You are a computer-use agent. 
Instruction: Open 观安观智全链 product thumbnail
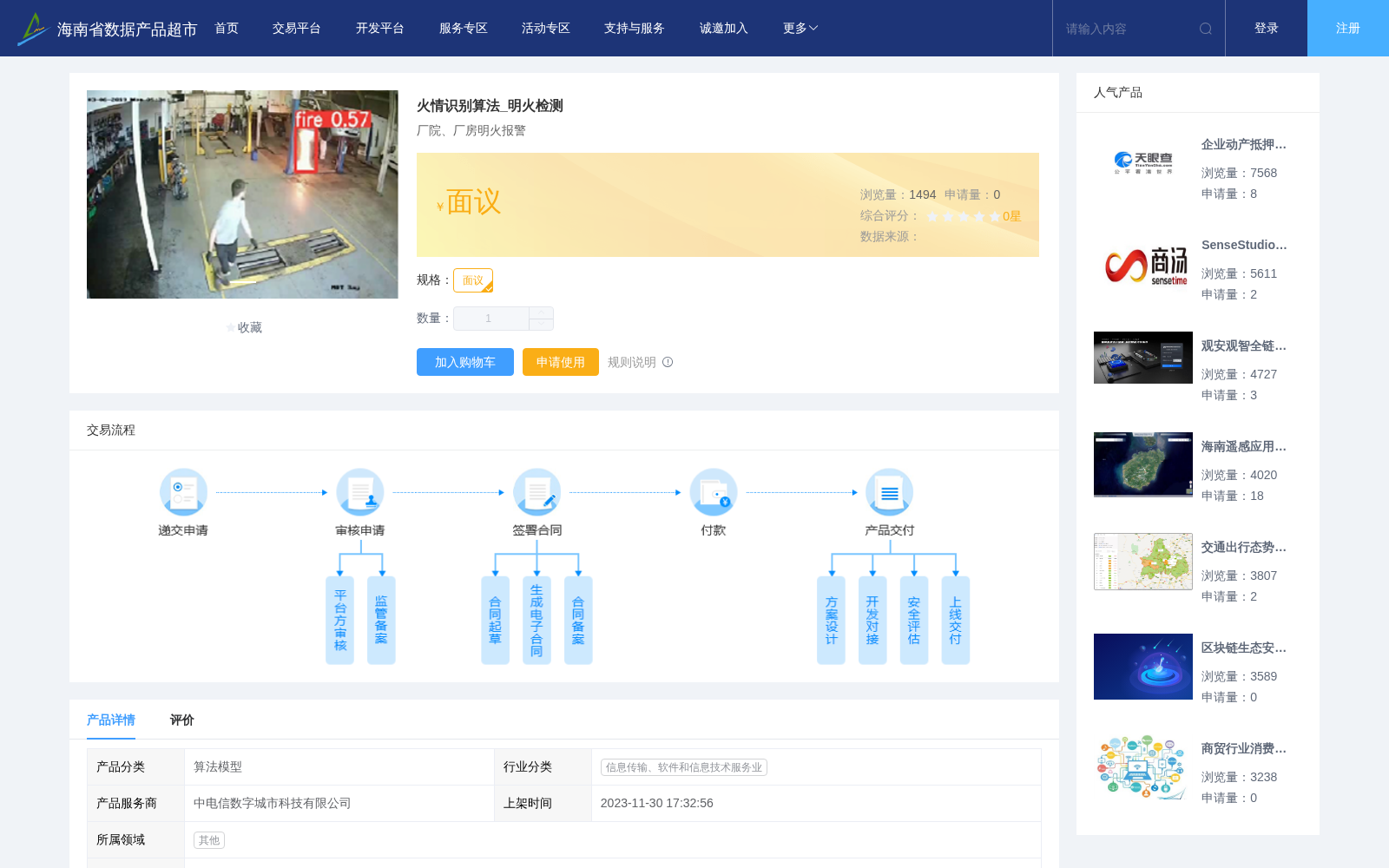tap(1143, 358)
